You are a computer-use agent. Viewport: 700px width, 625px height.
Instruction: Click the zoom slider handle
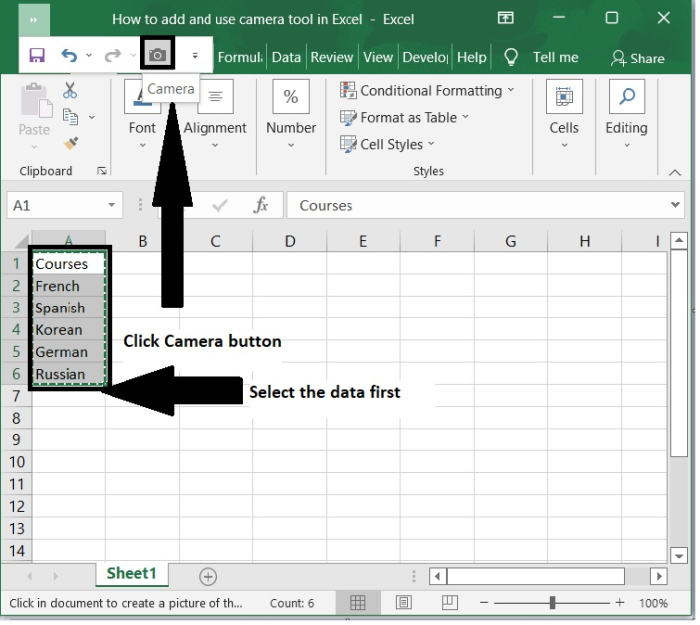click(552, 603)
